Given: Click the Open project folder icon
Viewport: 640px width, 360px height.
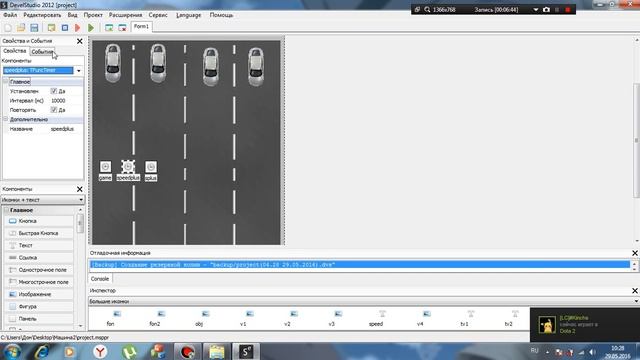Looking at the screenshot, I should tap(21, 28).
